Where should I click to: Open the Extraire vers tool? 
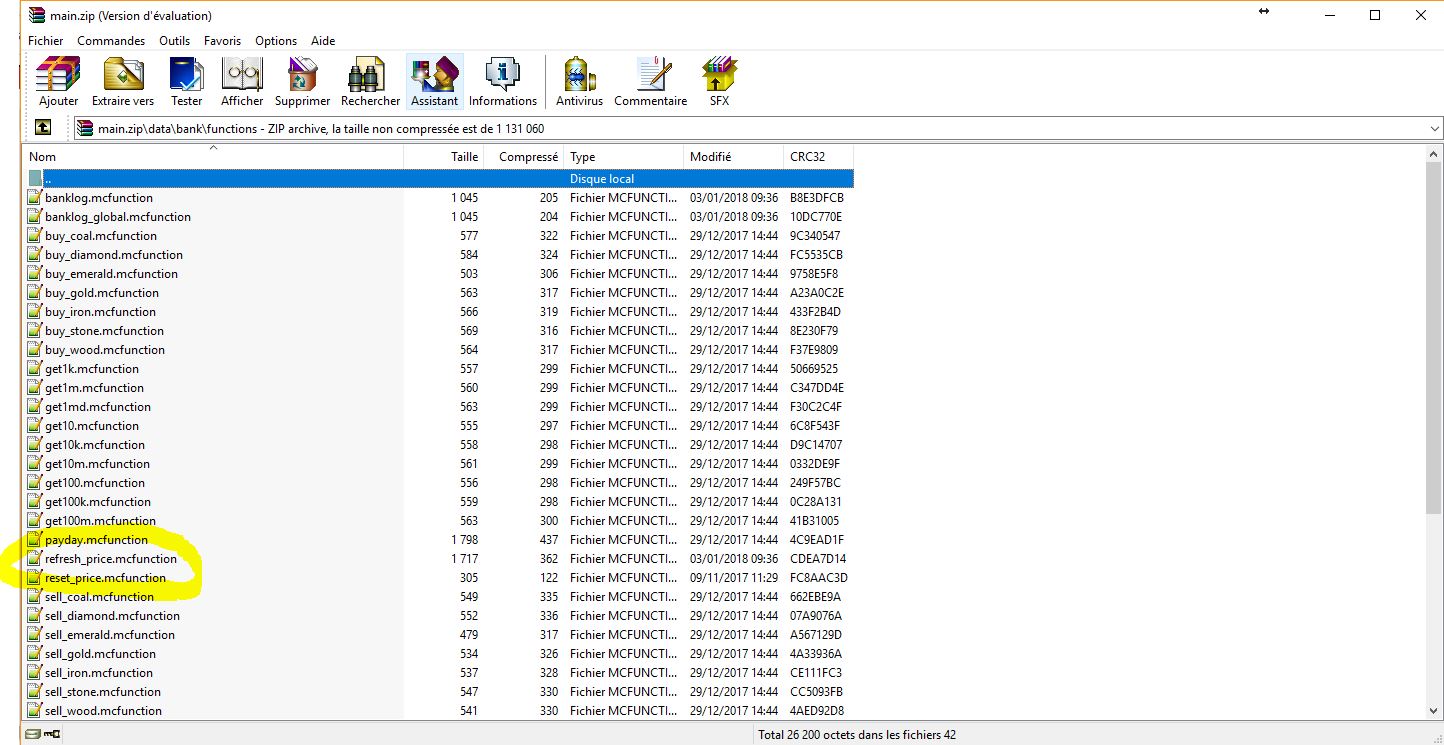coord(123,81)
